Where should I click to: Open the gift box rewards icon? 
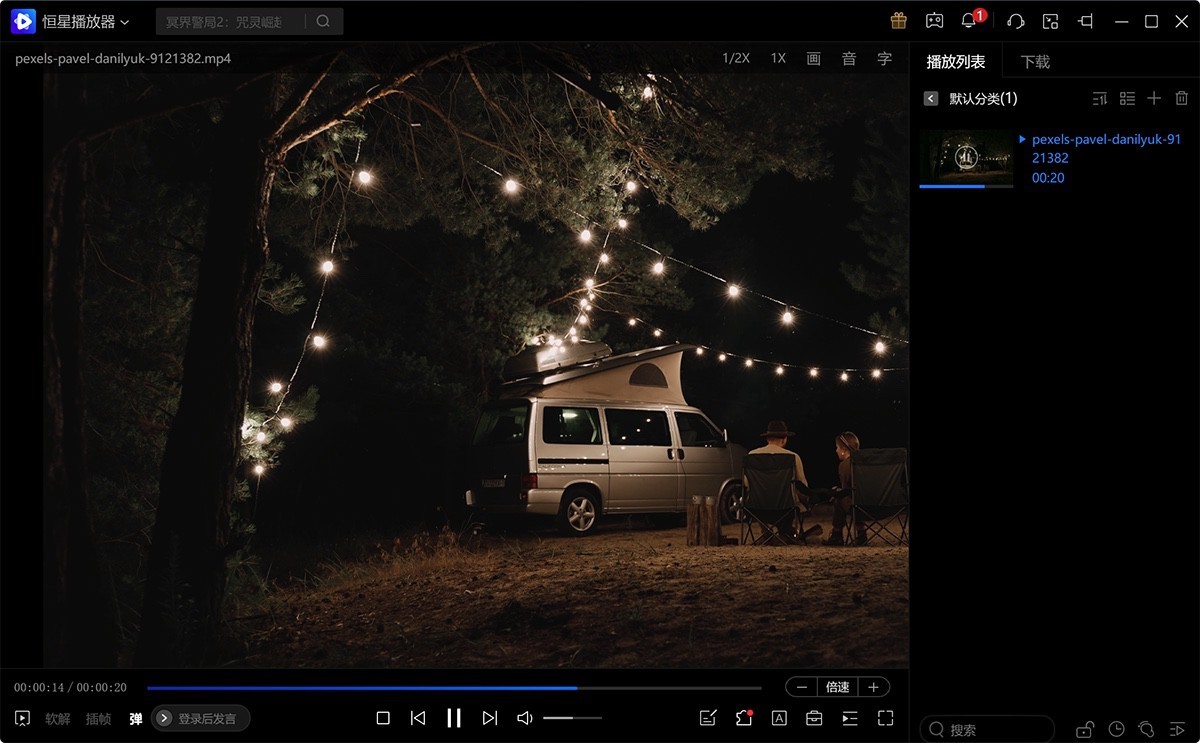pos(898,21)
